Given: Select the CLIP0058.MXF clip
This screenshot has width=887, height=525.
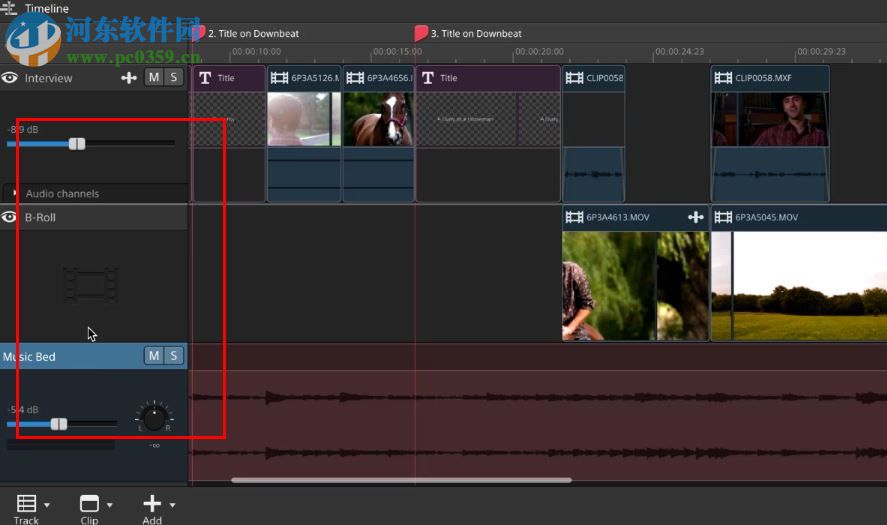Looking at the screenshot, I should (x=770, y=133).
